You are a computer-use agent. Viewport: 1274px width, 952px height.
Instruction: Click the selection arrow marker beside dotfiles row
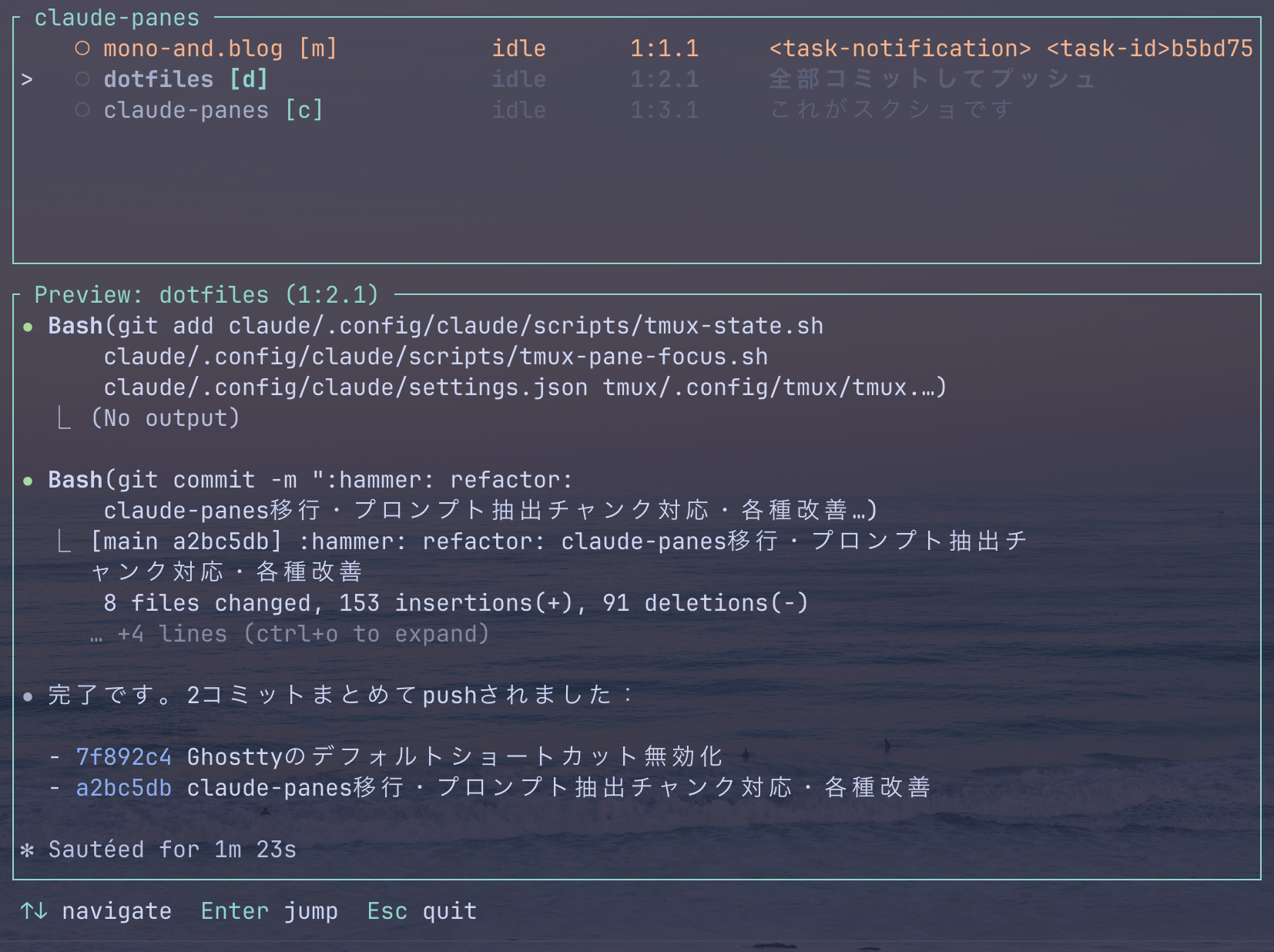28,79
